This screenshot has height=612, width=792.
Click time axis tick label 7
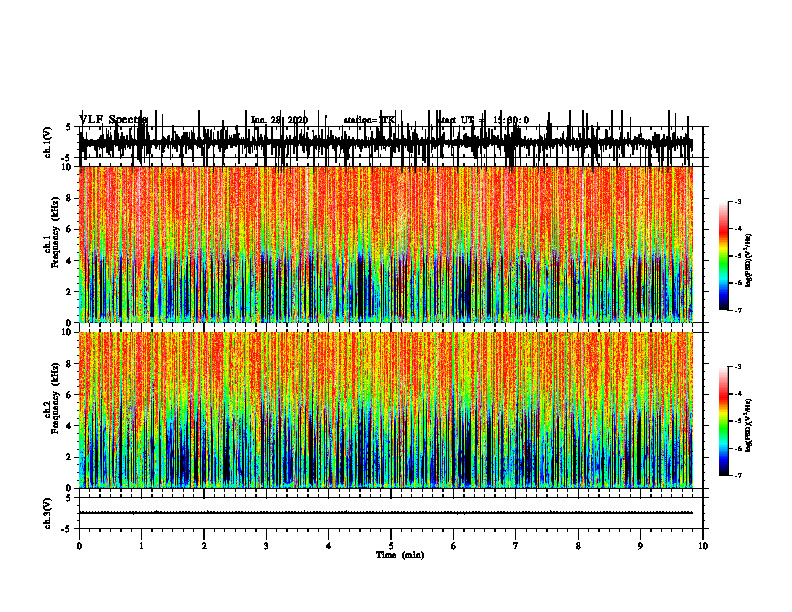516,545
